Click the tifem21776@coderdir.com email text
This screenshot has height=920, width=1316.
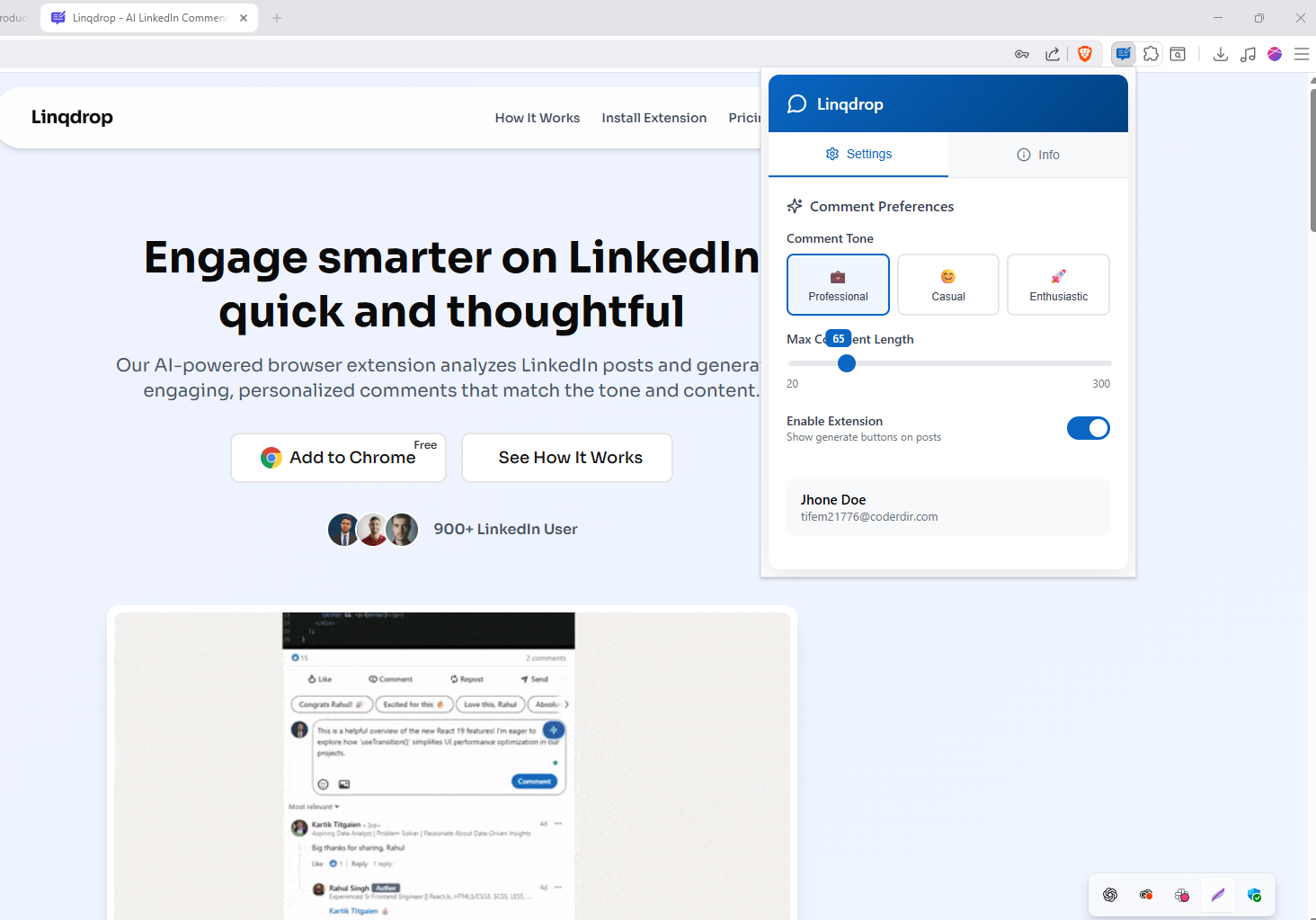point(869,517)
